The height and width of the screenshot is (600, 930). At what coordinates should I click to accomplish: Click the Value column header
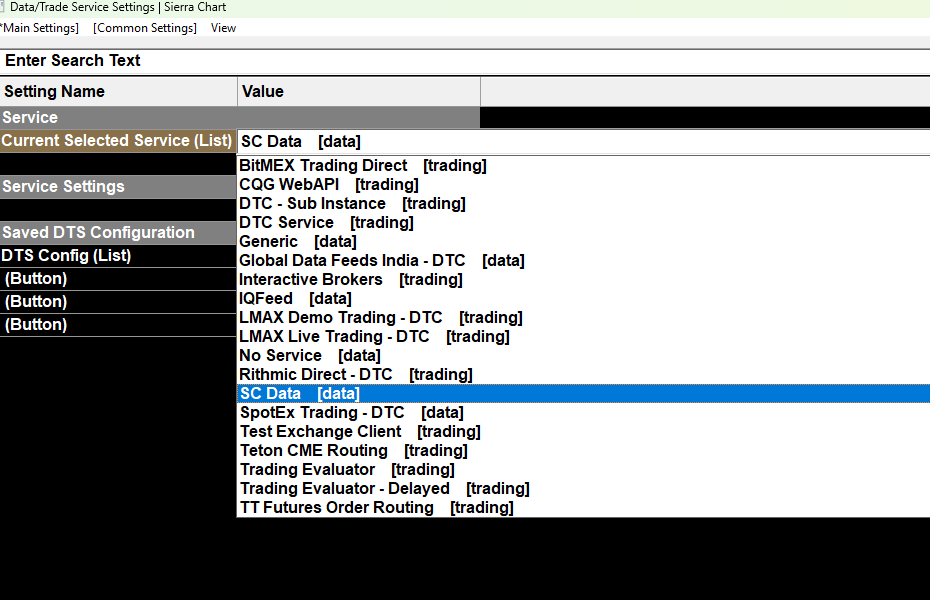tap(359, 91)
